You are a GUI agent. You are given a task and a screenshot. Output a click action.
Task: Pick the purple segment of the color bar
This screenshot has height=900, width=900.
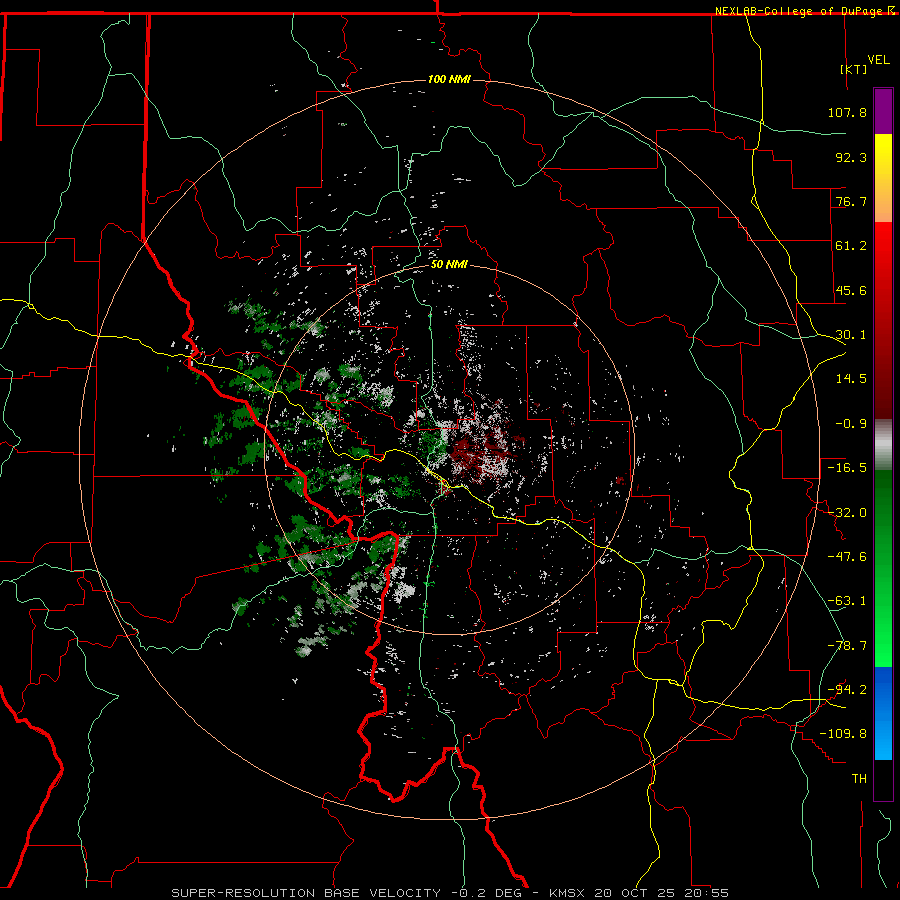point(883,111)
